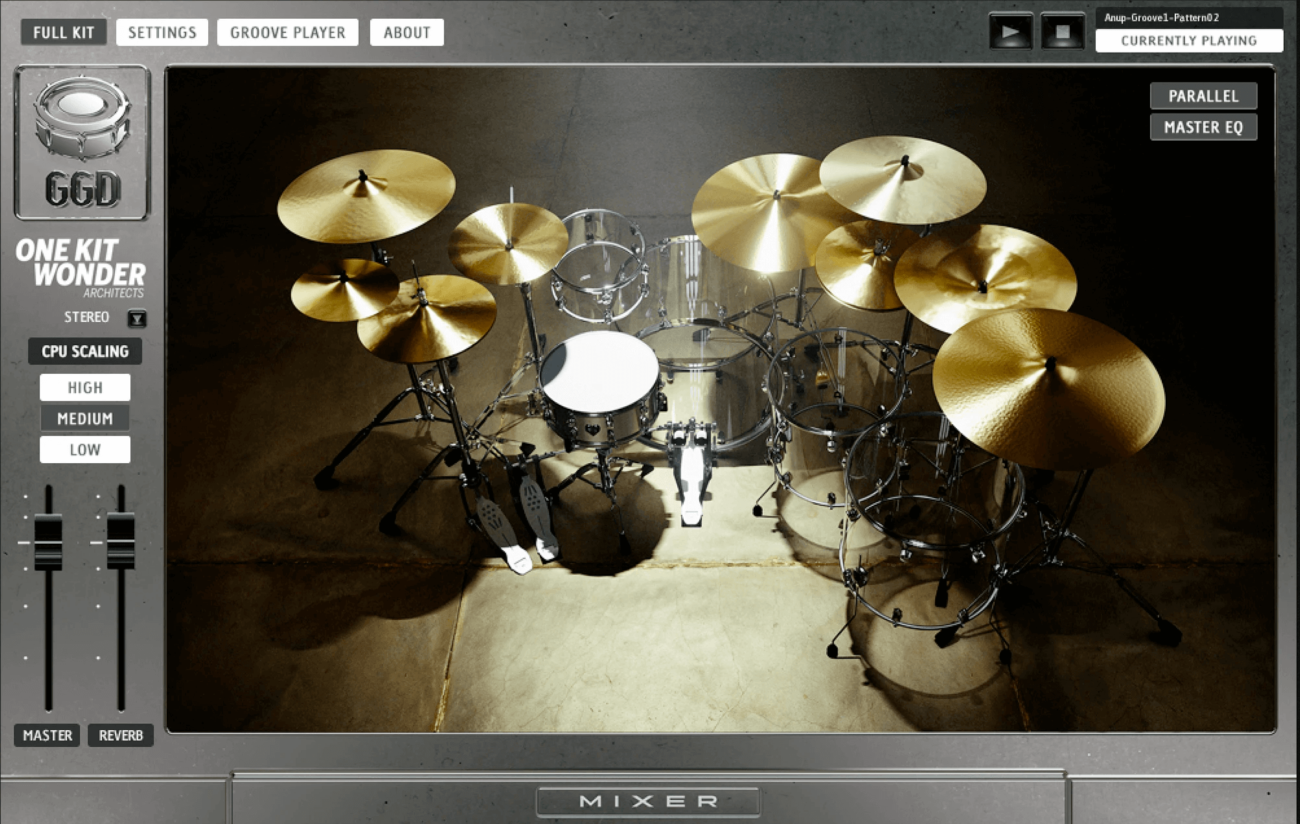The image size is (1300, 824).
Task: Hit the top-left crash cymbal
Action: pos(365,195)
